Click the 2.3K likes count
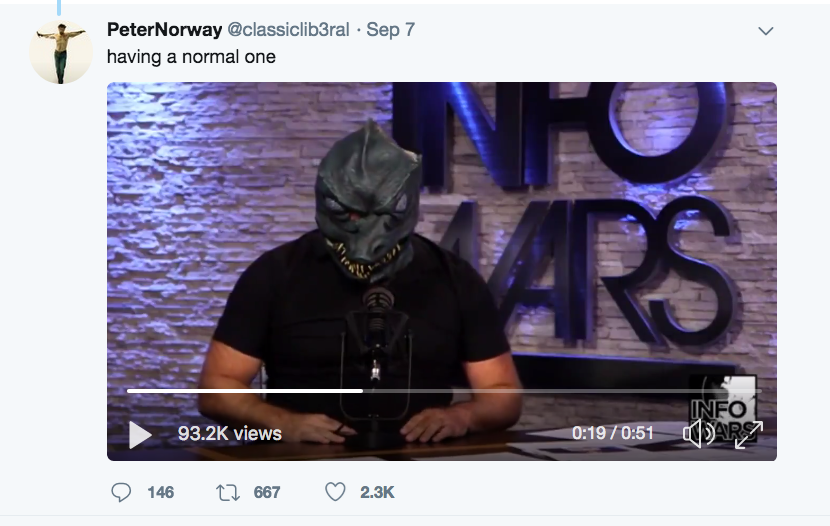830x526 pixels. pos(377,493)
